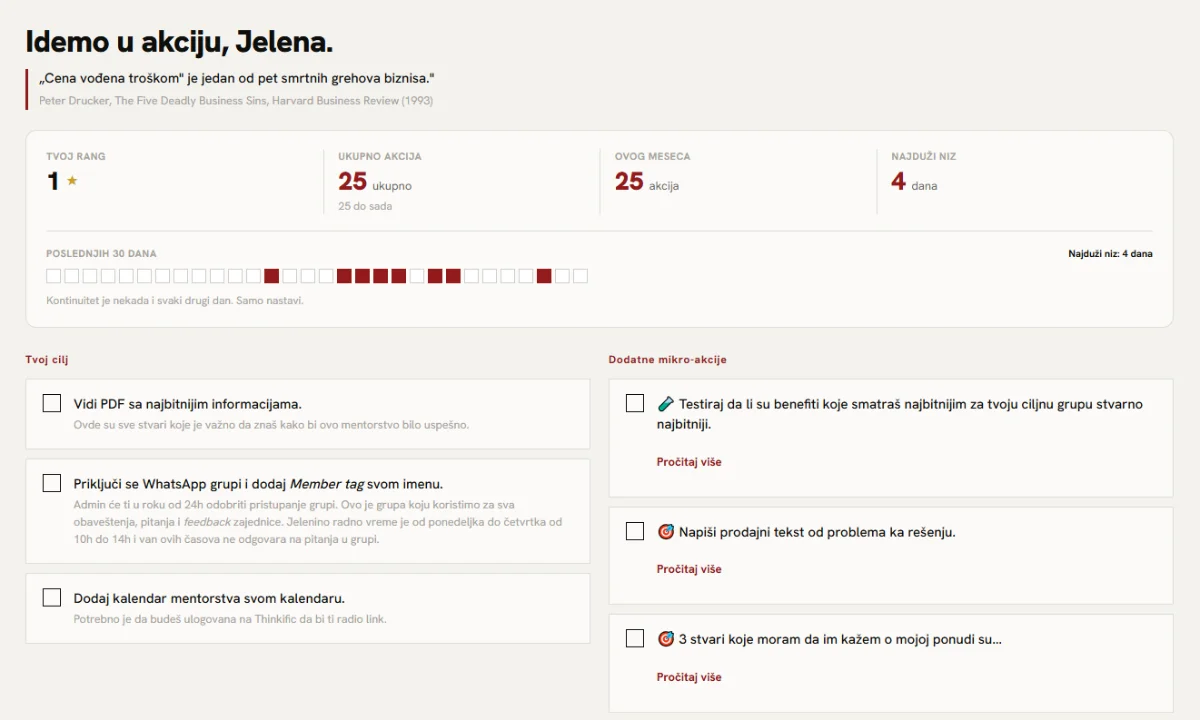The width and height of the screenshot is (1200, 720).
Task: Click the note 'Potrebno je da budeš ulogovana na Thinkific'
Action: 230,619
